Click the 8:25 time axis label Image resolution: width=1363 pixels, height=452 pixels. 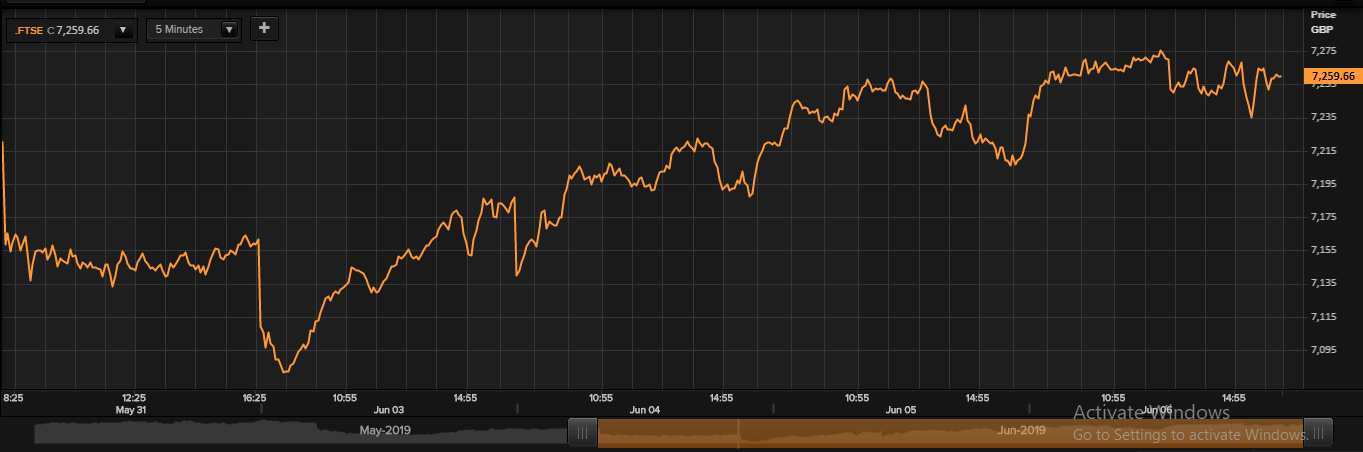[14, 398]
